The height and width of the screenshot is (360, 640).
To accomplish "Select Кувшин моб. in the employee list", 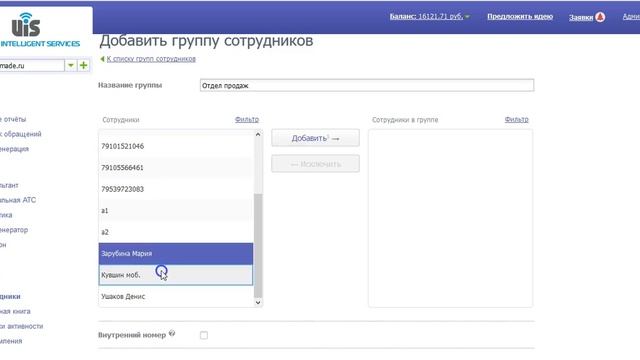I will [176, 275].
